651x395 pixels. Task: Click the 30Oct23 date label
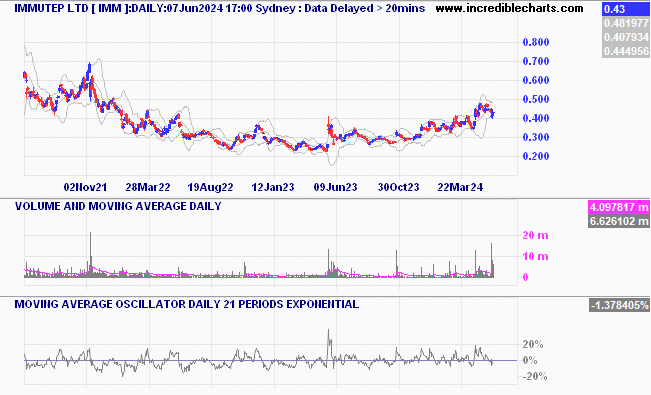point(398,187)
